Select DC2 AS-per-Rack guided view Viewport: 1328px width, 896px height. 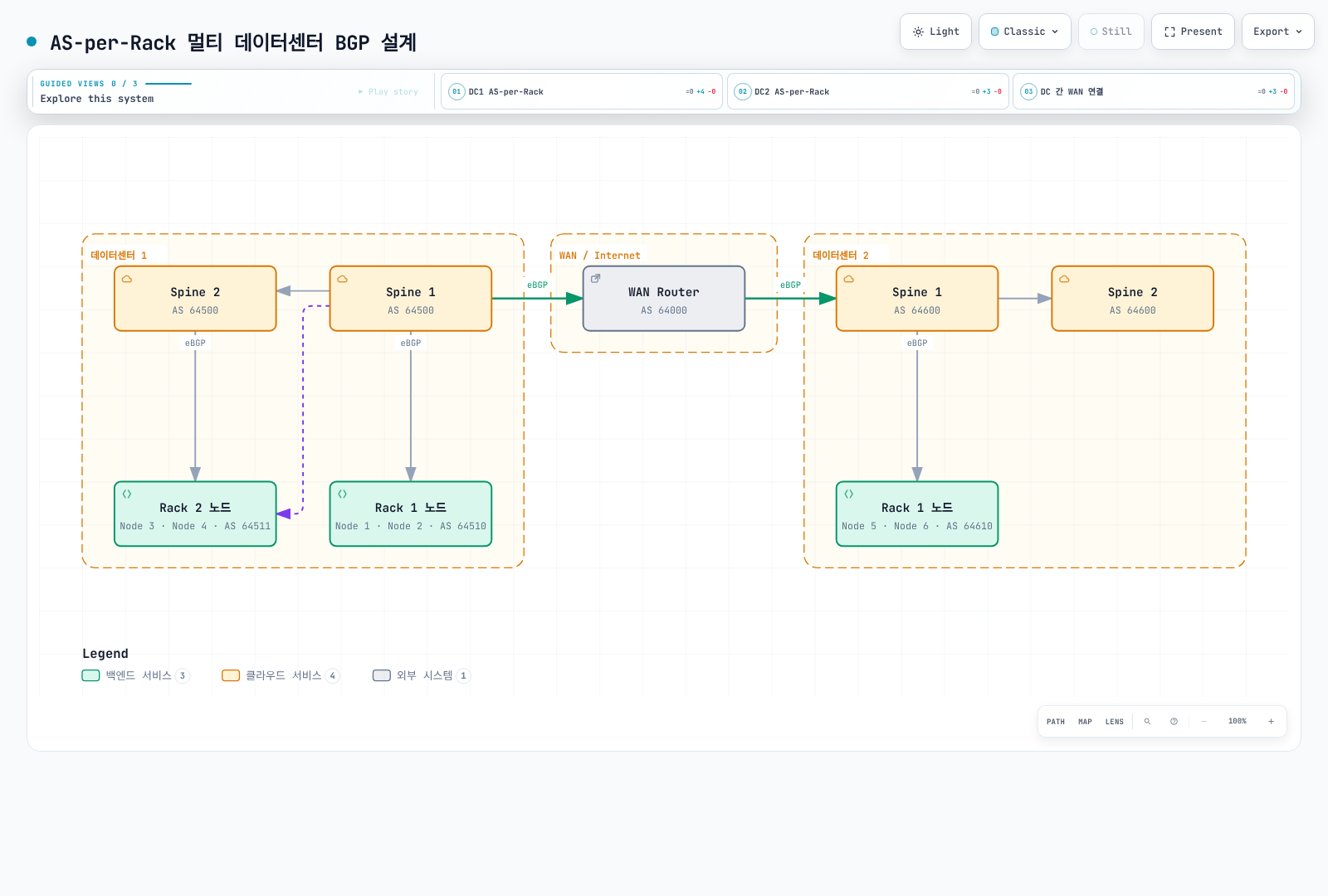point(868,91)
